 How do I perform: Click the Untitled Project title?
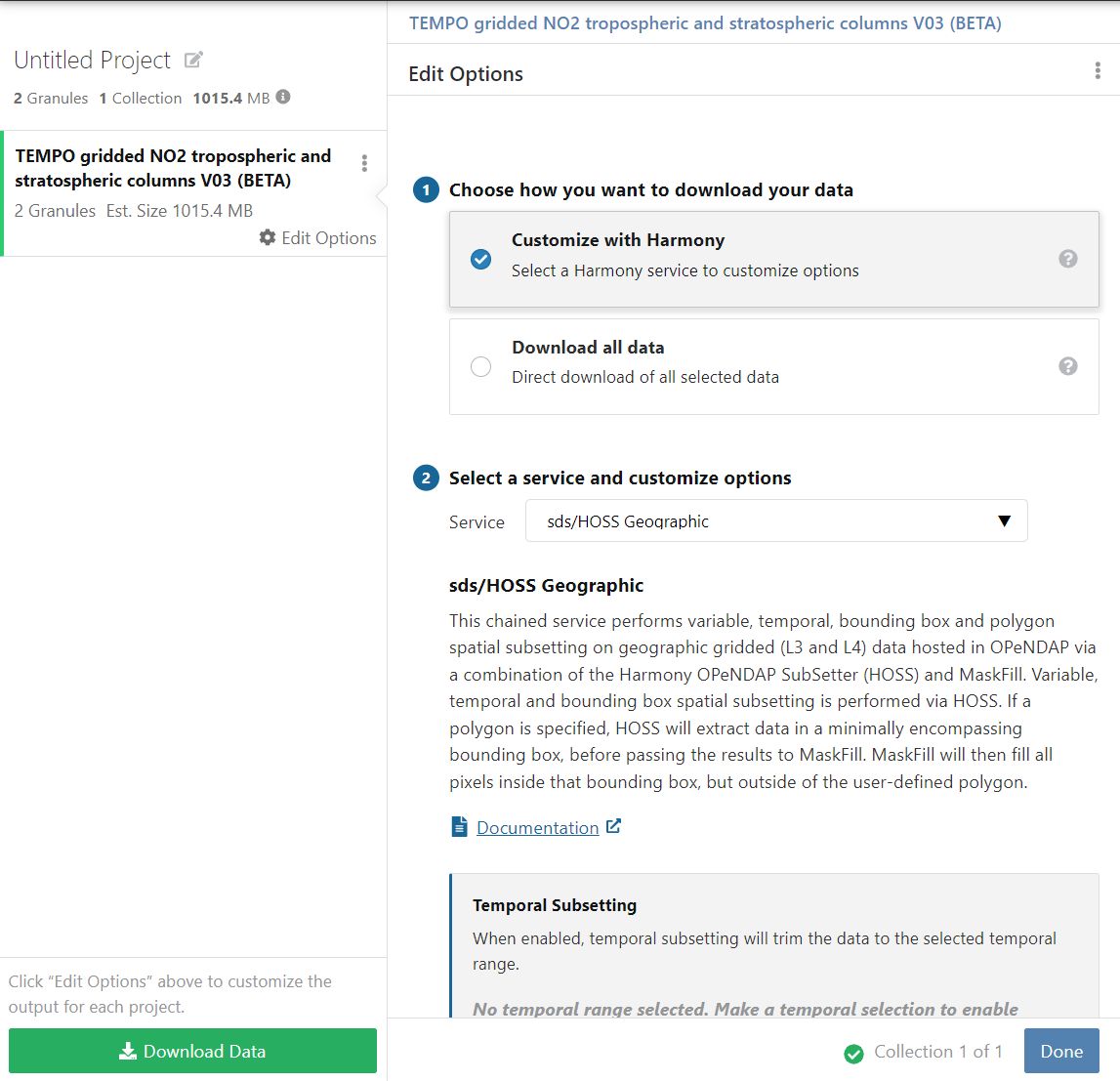(x=93, y=61)
